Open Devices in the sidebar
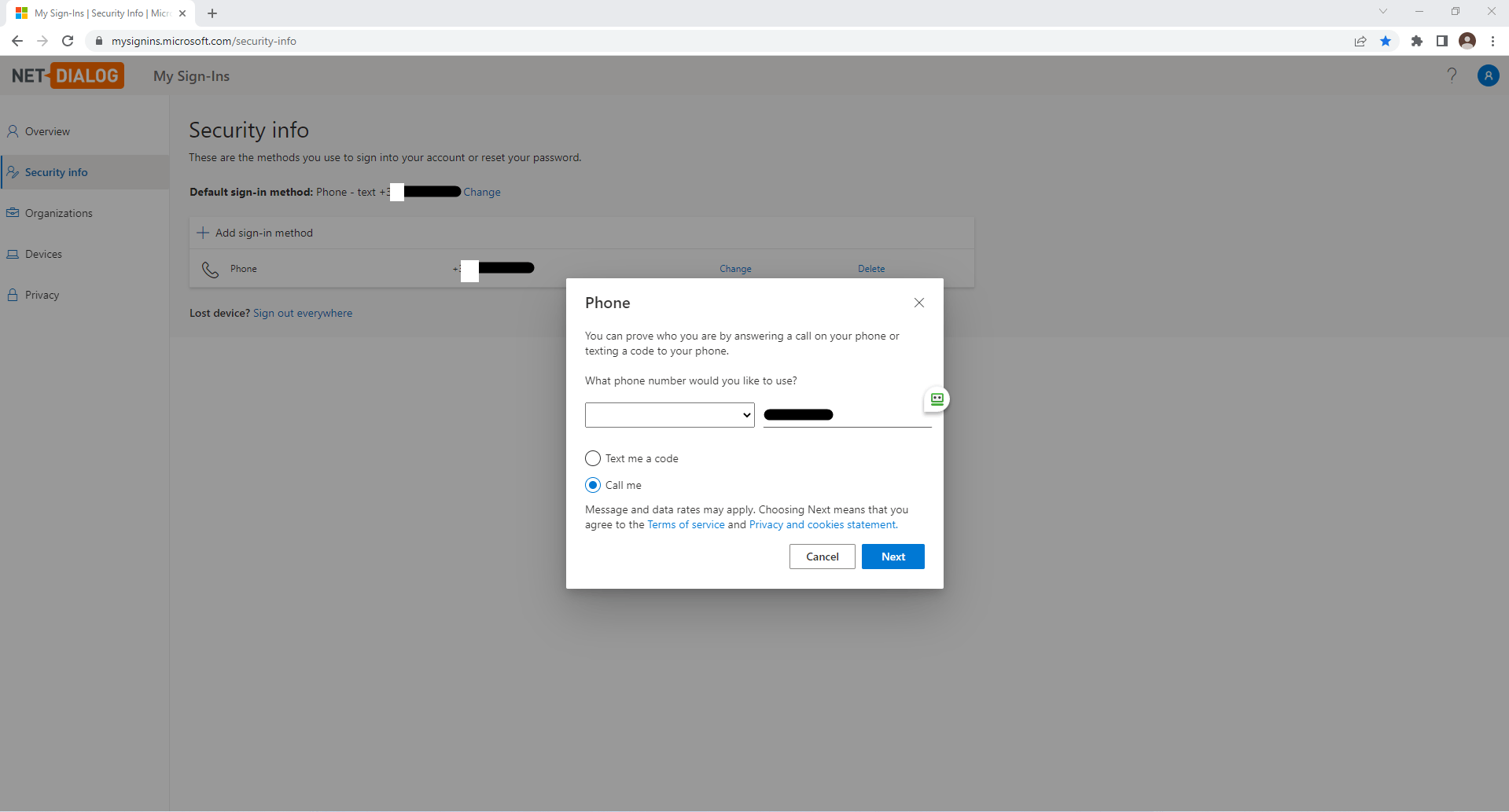This screenshot has height=812, width=1509. tap(85, 254)
